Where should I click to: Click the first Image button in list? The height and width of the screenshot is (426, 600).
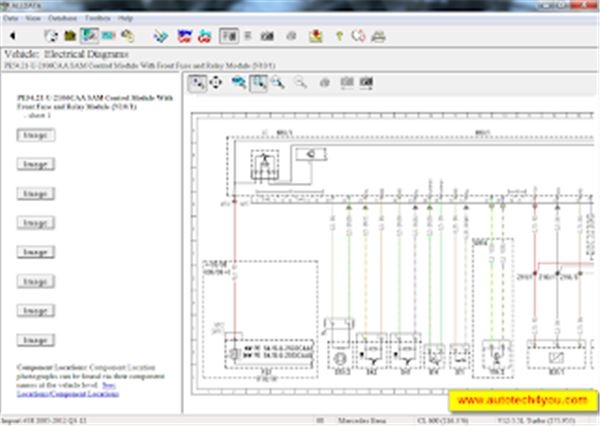coord(35,134)
